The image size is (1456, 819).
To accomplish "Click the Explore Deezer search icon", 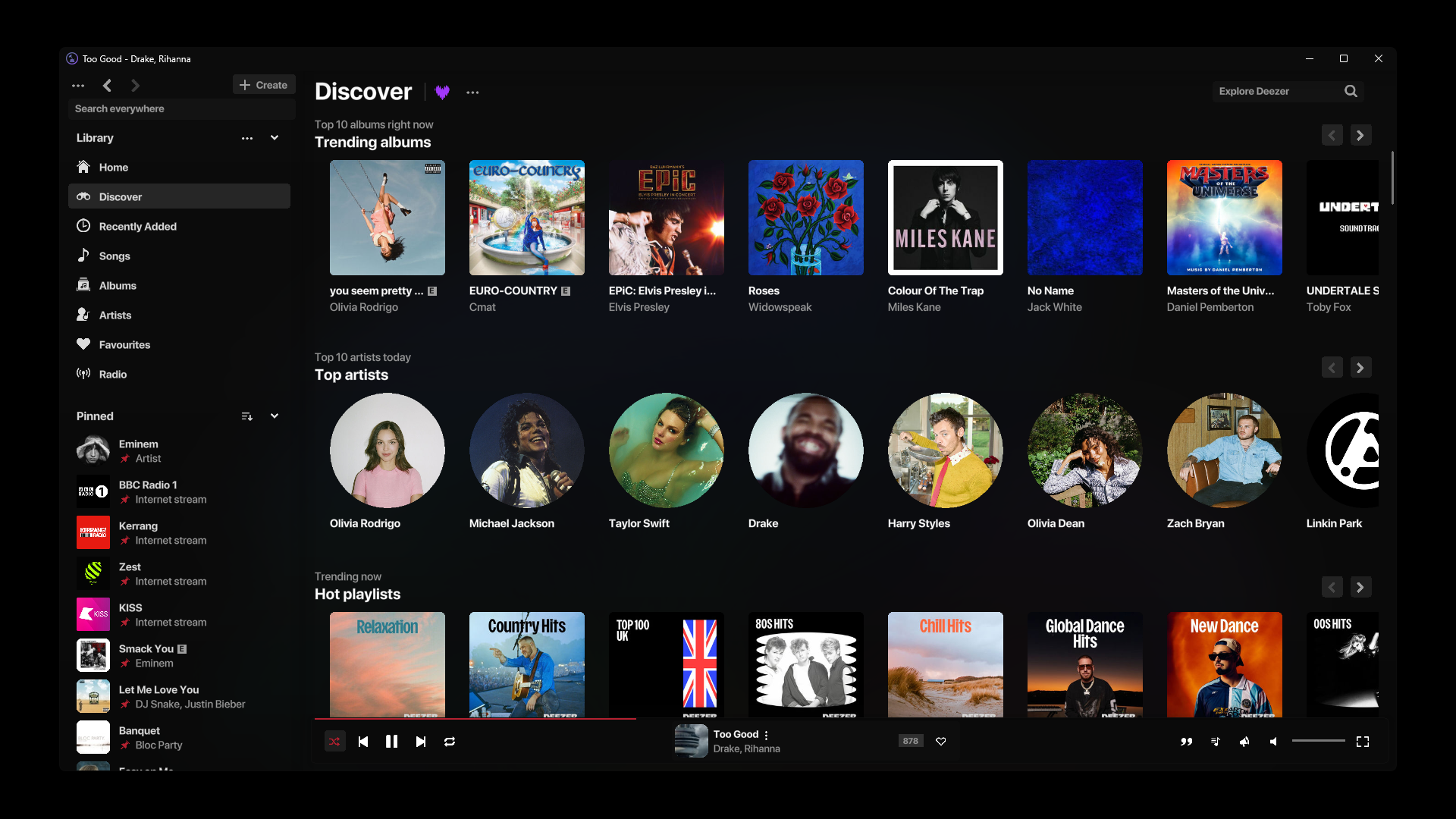I will click(x=1351, y=91).
